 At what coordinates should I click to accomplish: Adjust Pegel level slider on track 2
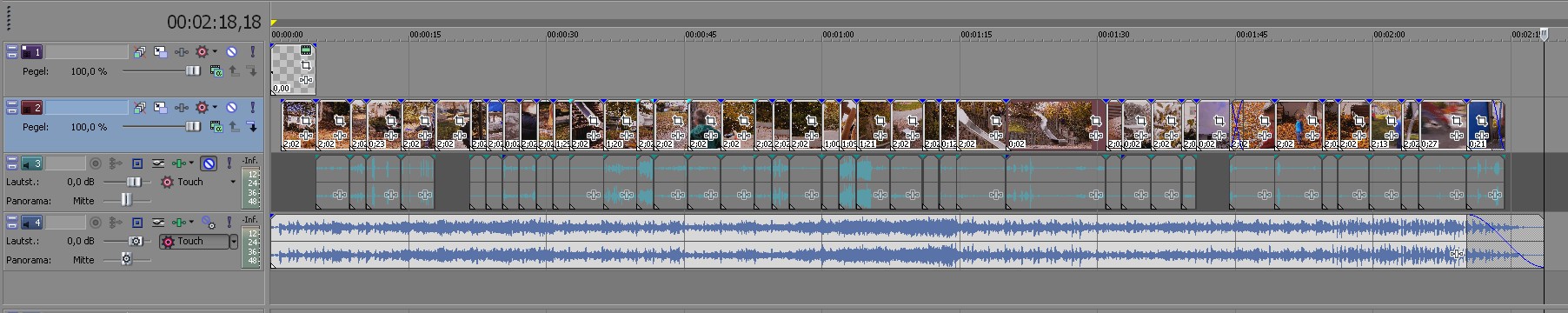(193, 127)
